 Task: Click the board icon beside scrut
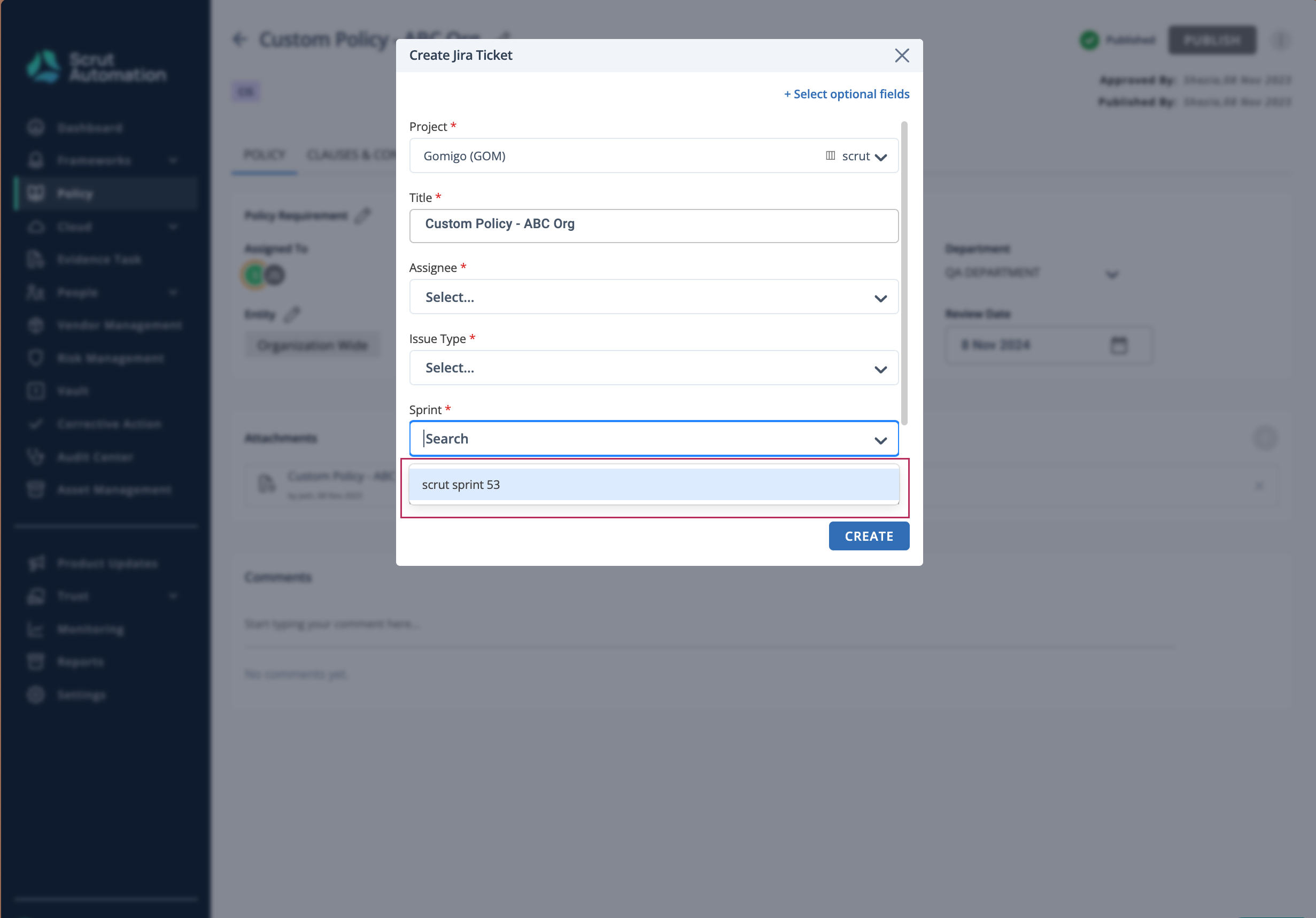click(x=830, y=156)
